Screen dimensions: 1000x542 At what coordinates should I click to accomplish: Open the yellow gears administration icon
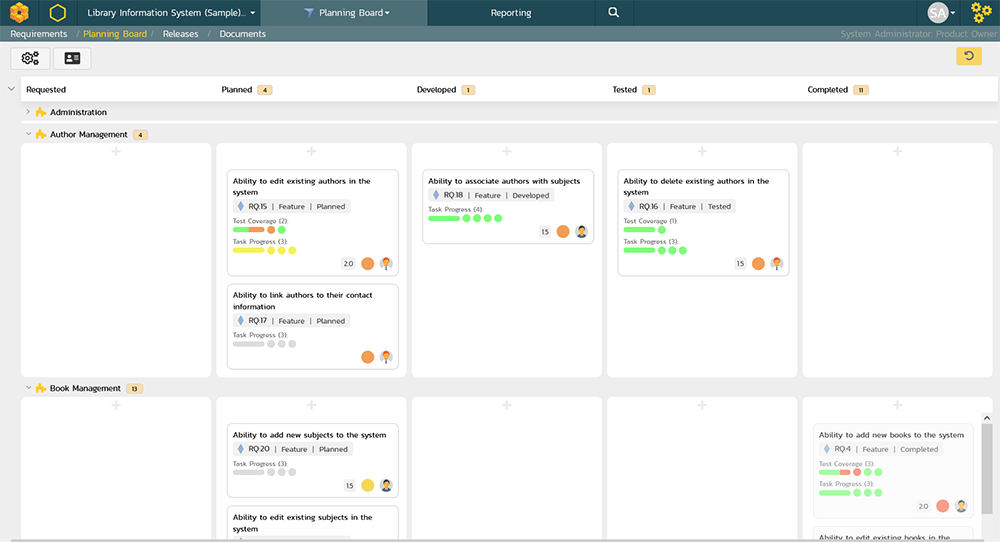pos(981,13)
